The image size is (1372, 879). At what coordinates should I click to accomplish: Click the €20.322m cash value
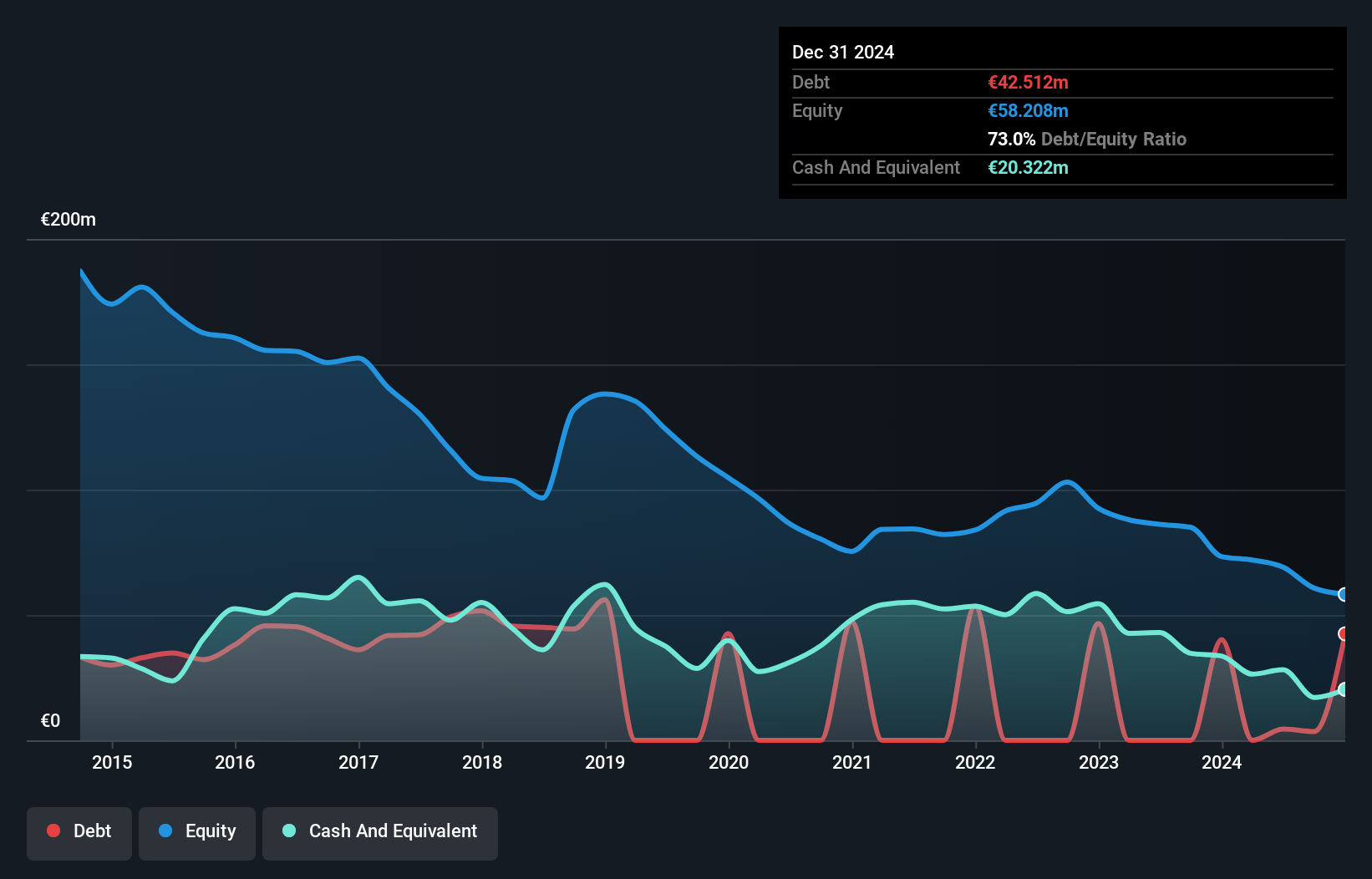click(1028, 168)
